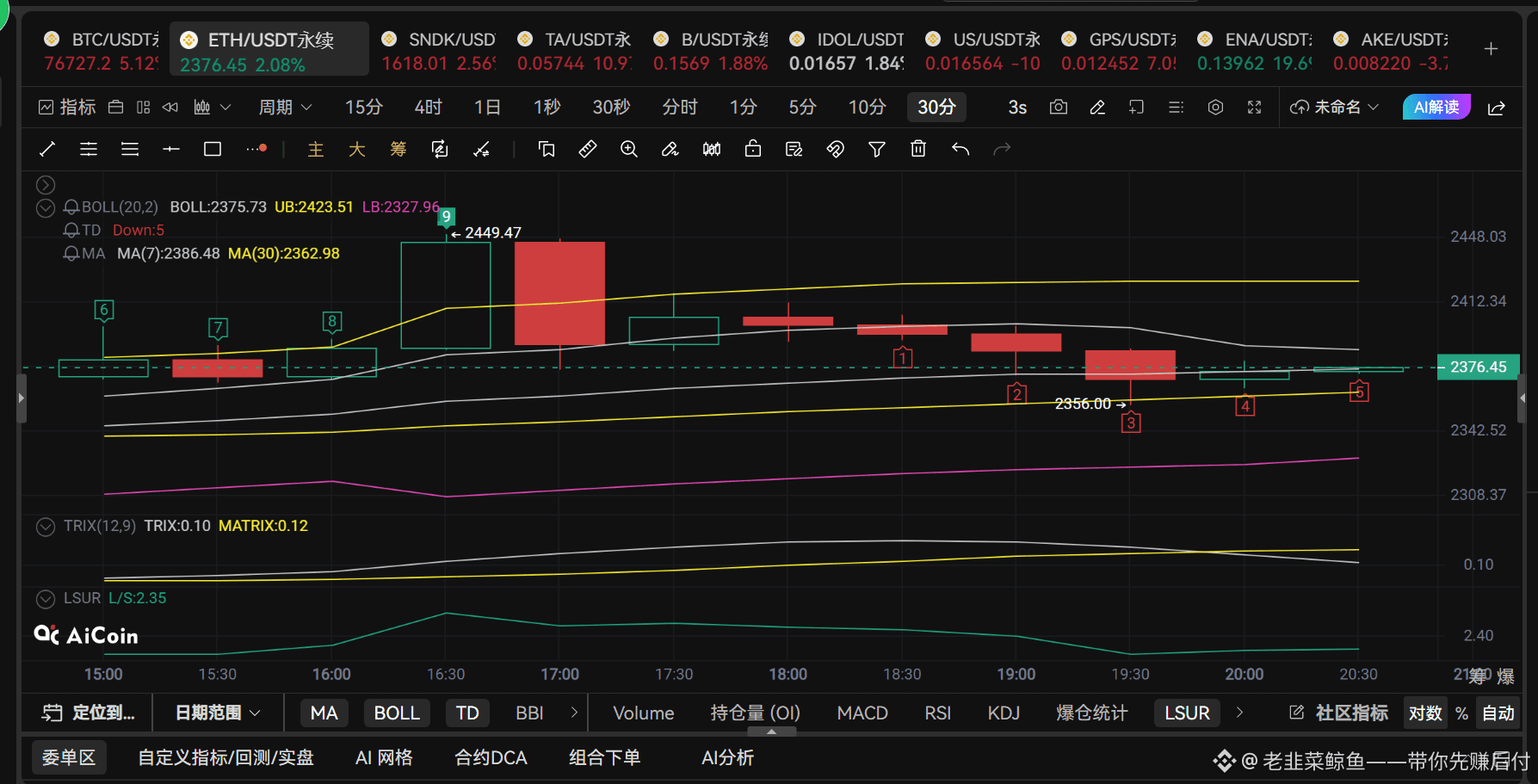Collapse the LSUR indicator panel chevron
The width and height of the screenshot is (1538, 784).
46,598
